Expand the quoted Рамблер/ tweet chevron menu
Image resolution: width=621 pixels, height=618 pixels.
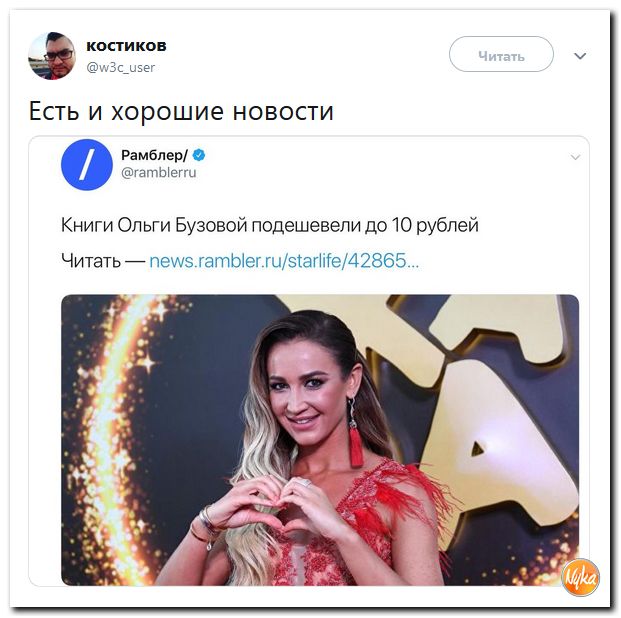575,157
